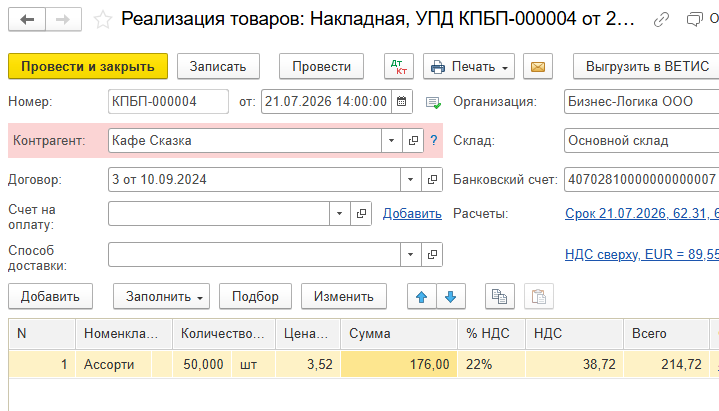Click the Сумма column header
The height and width of the screenshot is (411, 719).
[399, 333]
